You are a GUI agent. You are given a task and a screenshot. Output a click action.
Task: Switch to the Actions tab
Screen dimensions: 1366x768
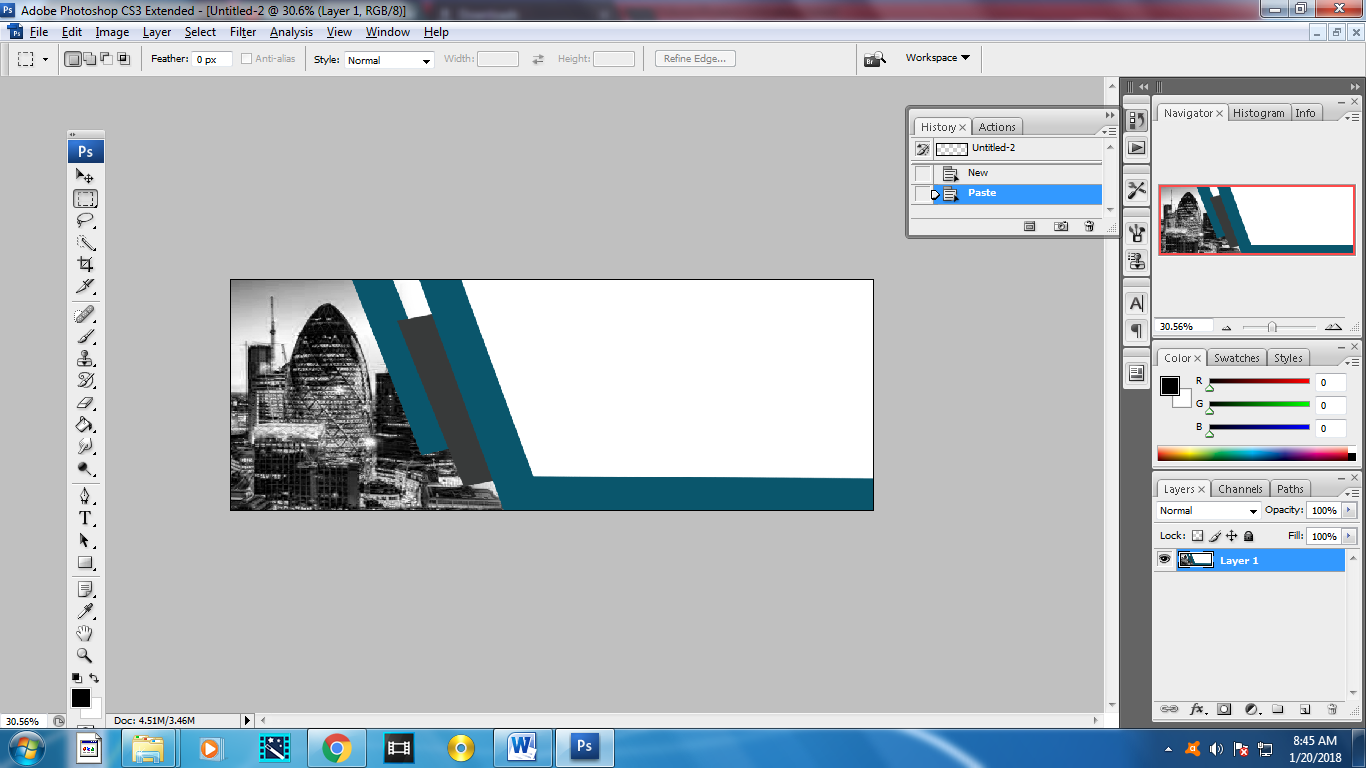click(997, 127)
